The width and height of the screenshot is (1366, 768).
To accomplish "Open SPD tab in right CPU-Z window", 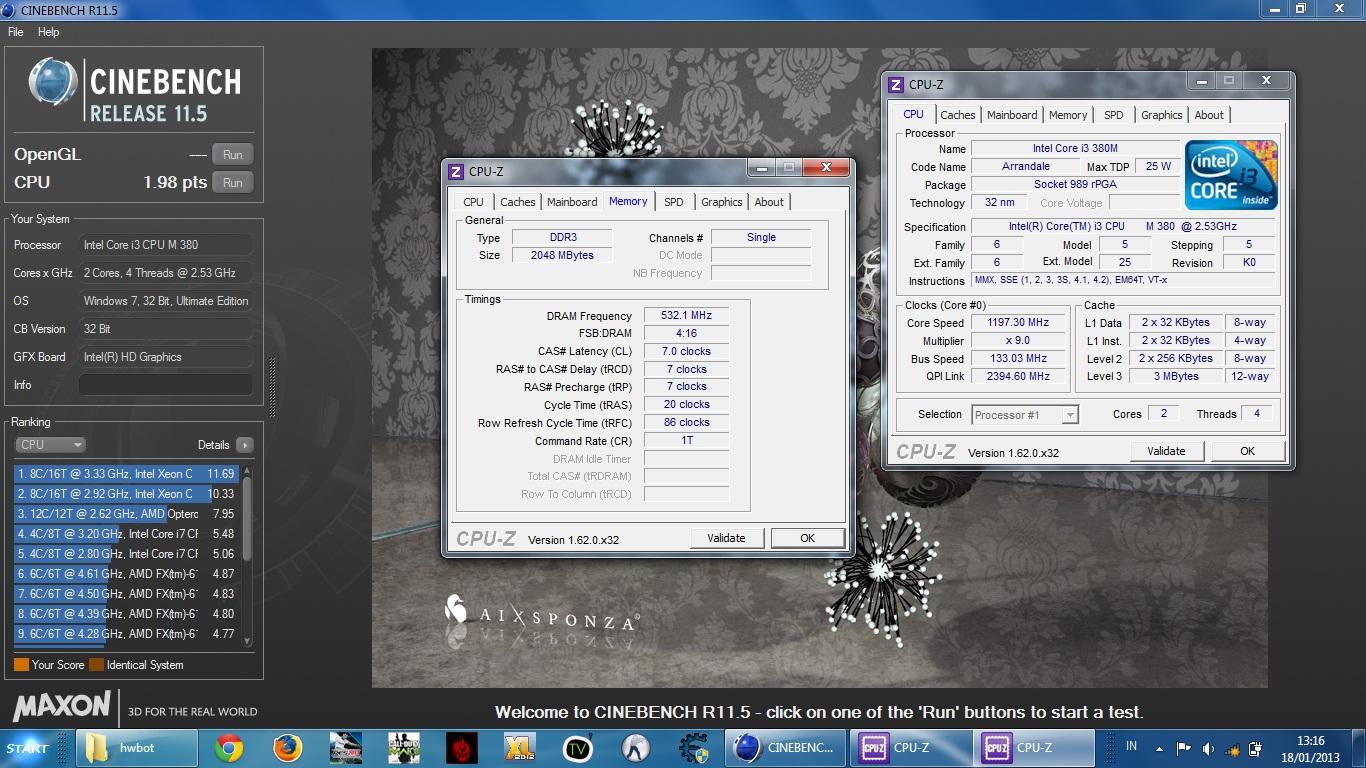I will 1113,115.
